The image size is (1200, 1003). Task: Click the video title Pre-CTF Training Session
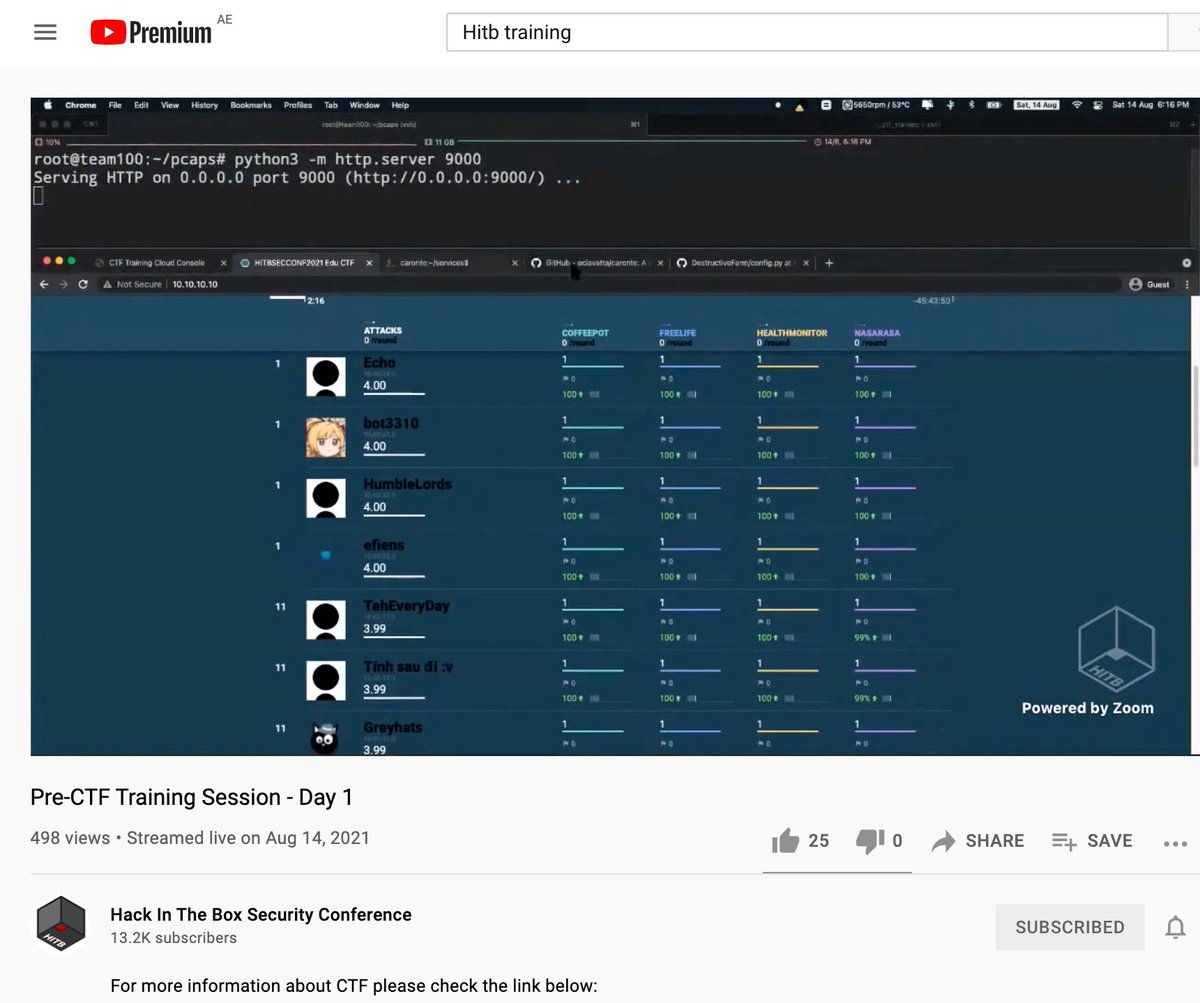(191, 797)
